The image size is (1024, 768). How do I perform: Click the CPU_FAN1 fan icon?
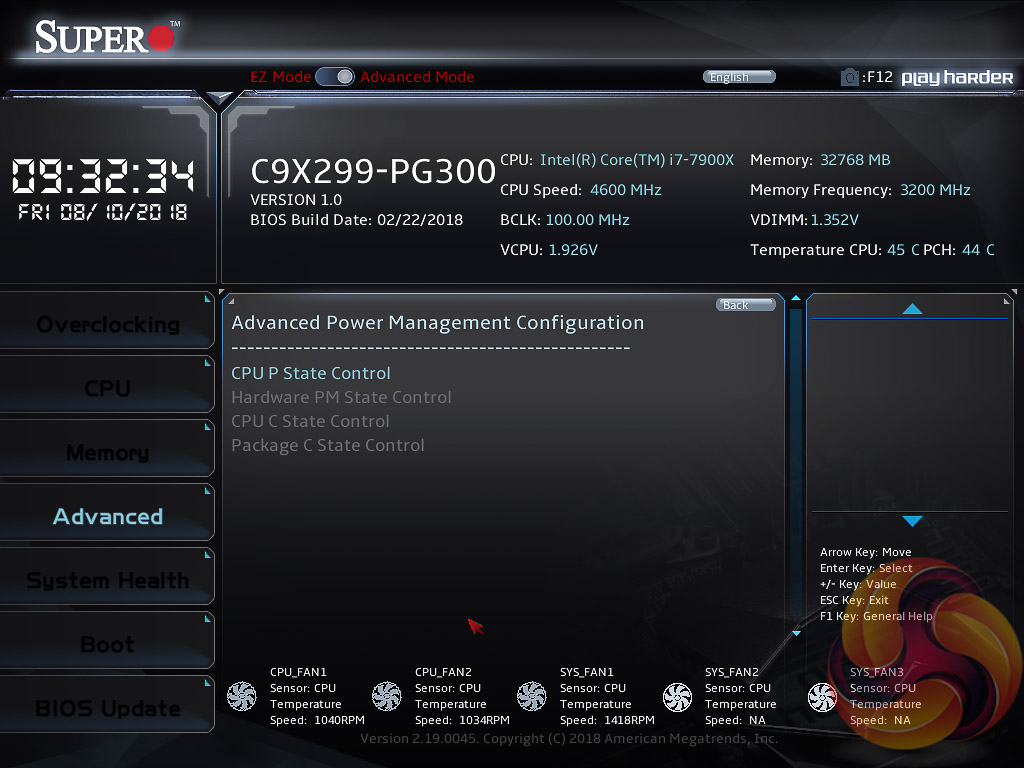(242, 696)
